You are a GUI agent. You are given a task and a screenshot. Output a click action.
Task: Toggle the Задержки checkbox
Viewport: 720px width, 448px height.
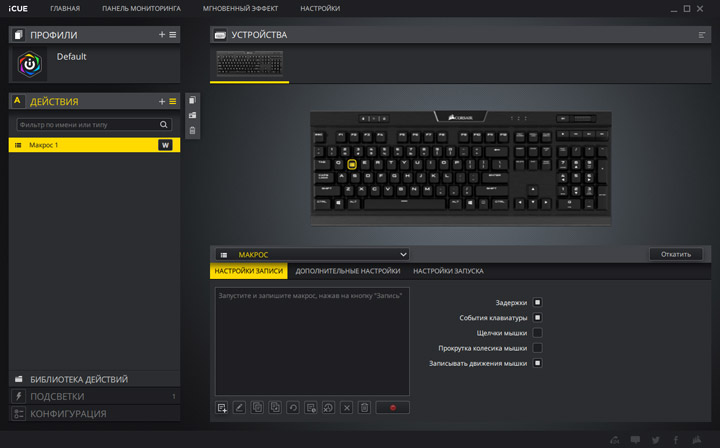click(537, 302)
